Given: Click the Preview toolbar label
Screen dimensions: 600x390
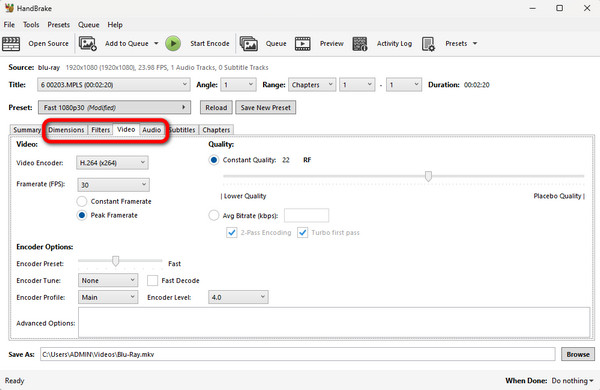Looking at the screenshot, I should tap(331, 44).
